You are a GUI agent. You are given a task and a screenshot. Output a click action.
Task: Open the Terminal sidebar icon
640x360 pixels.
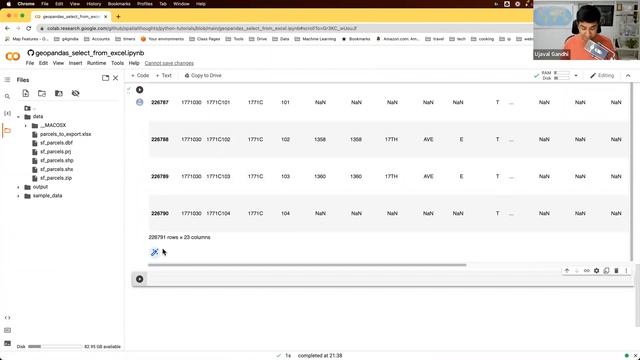coord(7,343)
